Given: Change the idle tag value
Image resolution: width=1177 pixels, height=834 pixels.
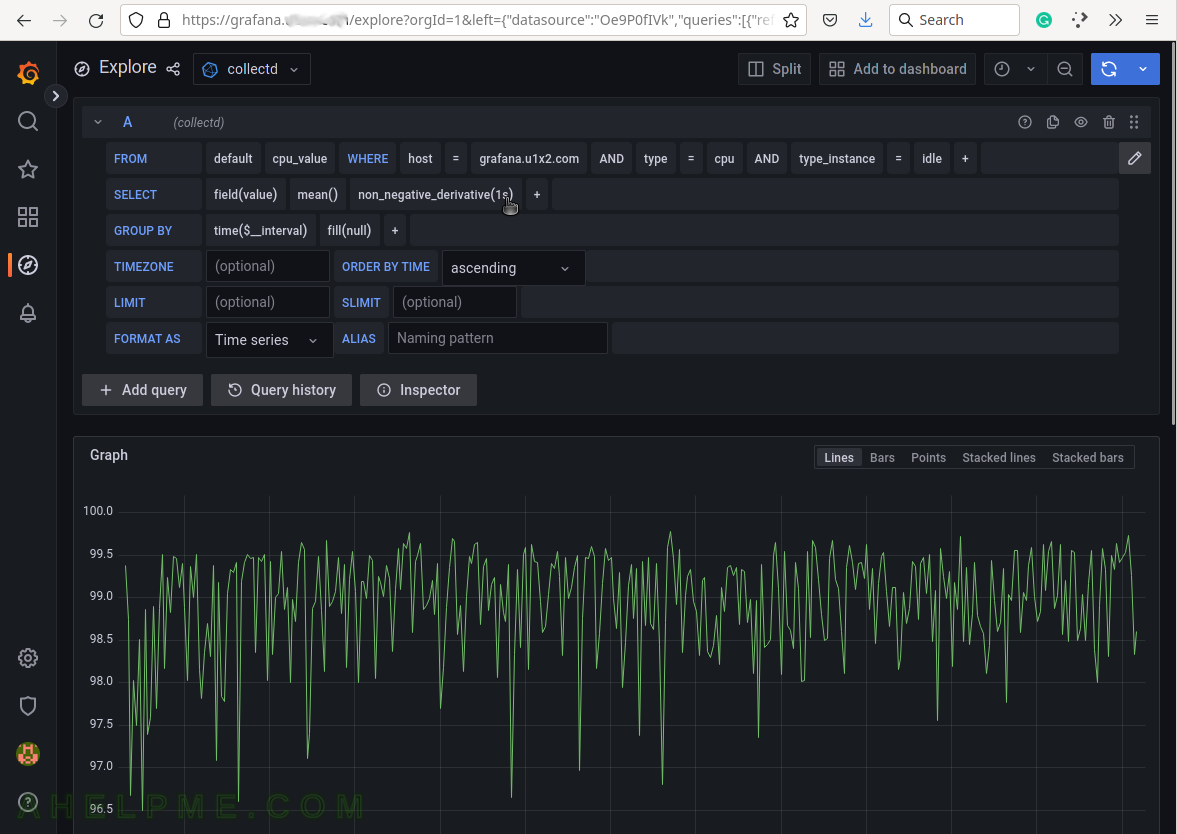Looking at the screenshot, I should point(932,158).
